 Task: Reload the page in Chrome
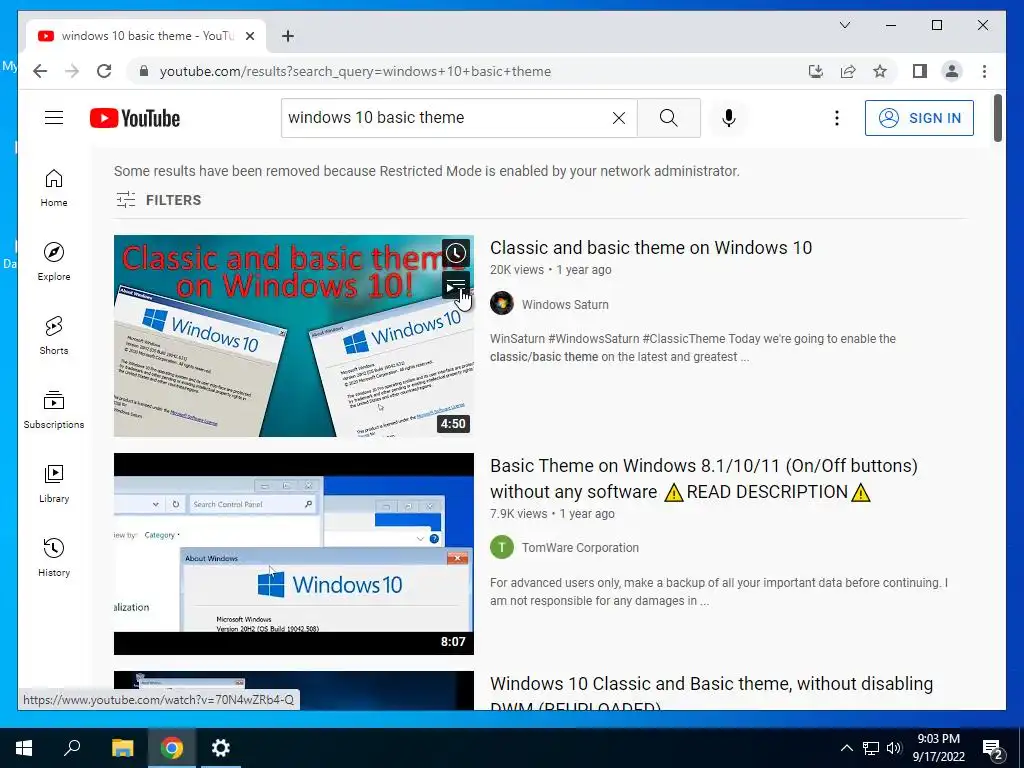(104, 71)
